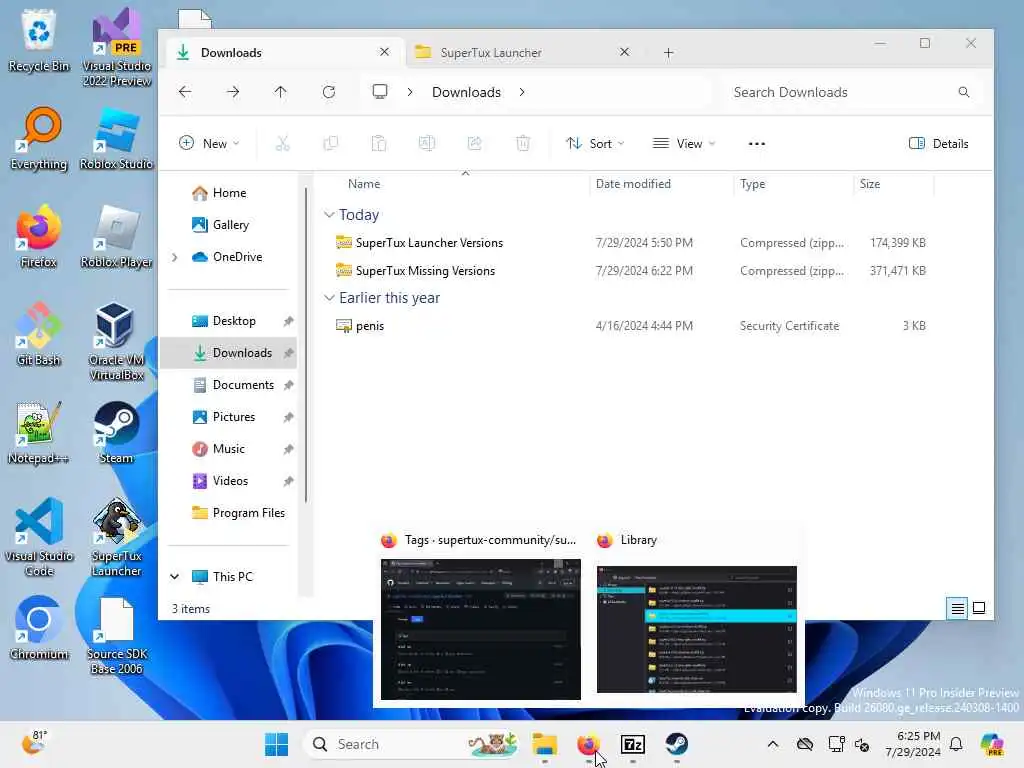1024x768 pixels.
Task: Open File Explorer from taskbar
Action: click(545, 744)
